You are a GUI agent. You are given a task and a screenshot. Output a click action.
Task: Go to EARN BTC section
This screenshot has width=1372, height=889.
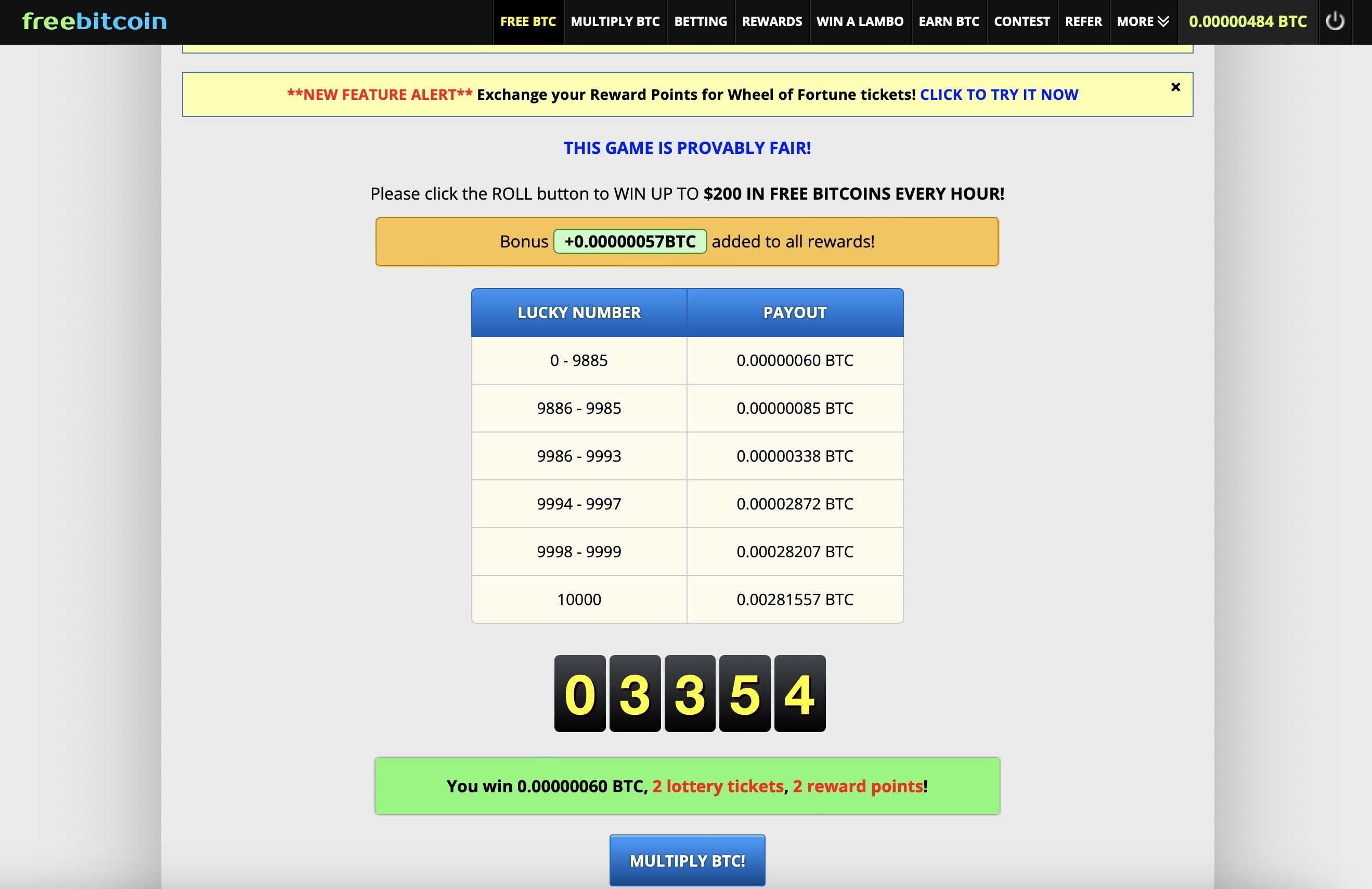949,22
